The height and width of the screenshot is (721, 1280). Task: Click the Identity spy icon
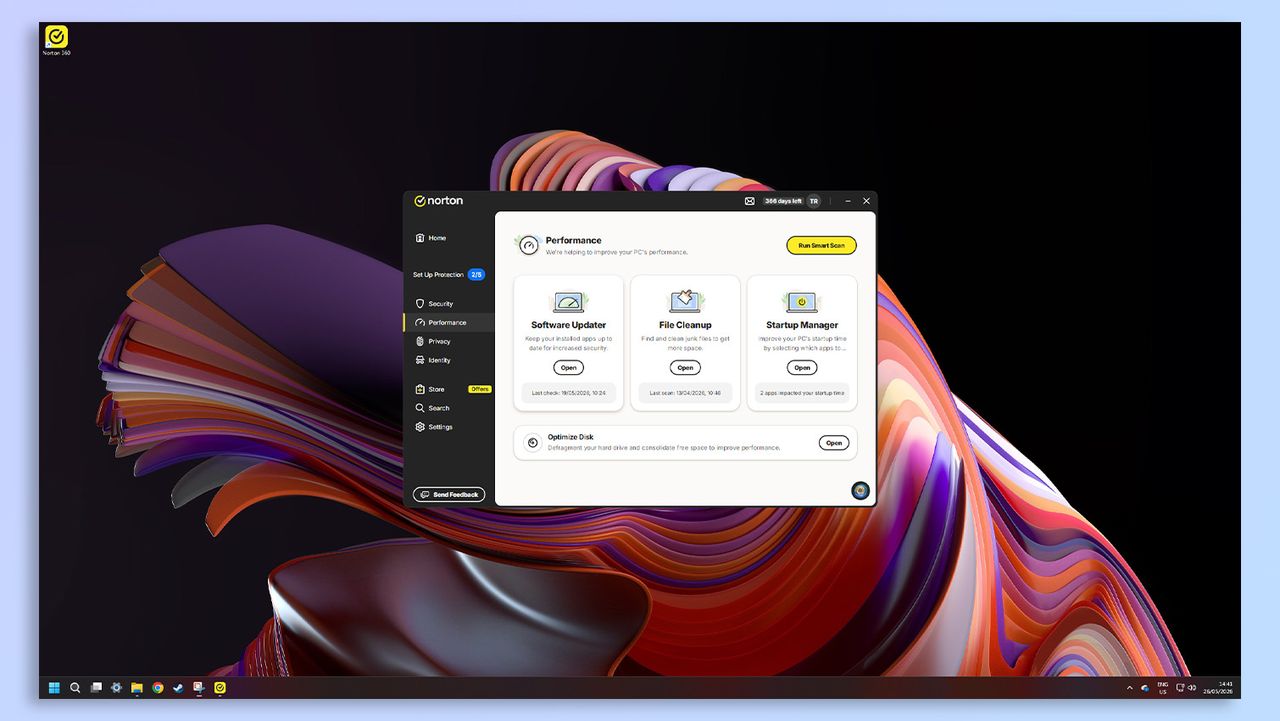click(x=420, y=360)
